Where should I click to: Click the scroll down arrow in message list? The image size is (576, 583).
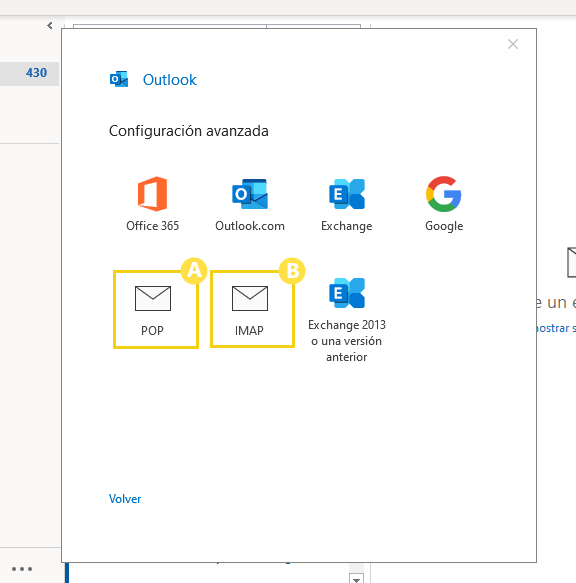357,579
